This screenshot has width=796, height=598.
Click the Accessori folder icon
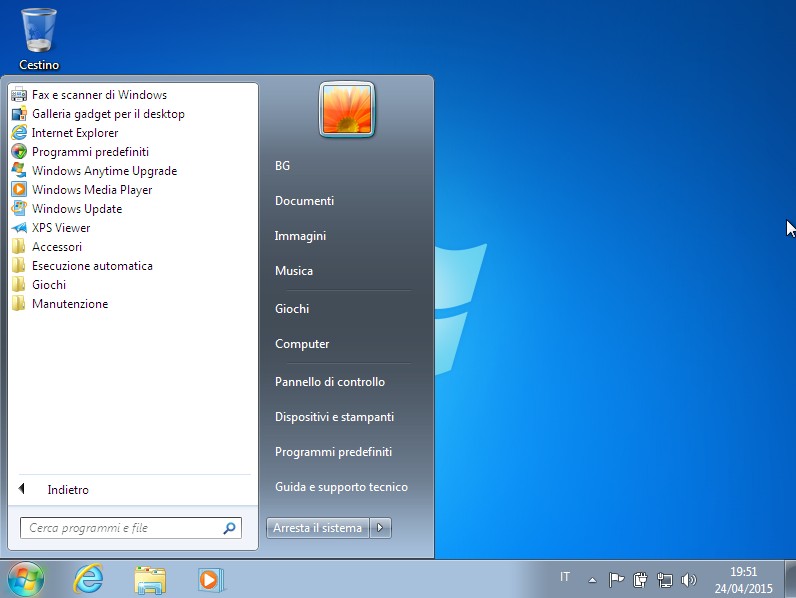pyautogui.click(x=19, y=247)
